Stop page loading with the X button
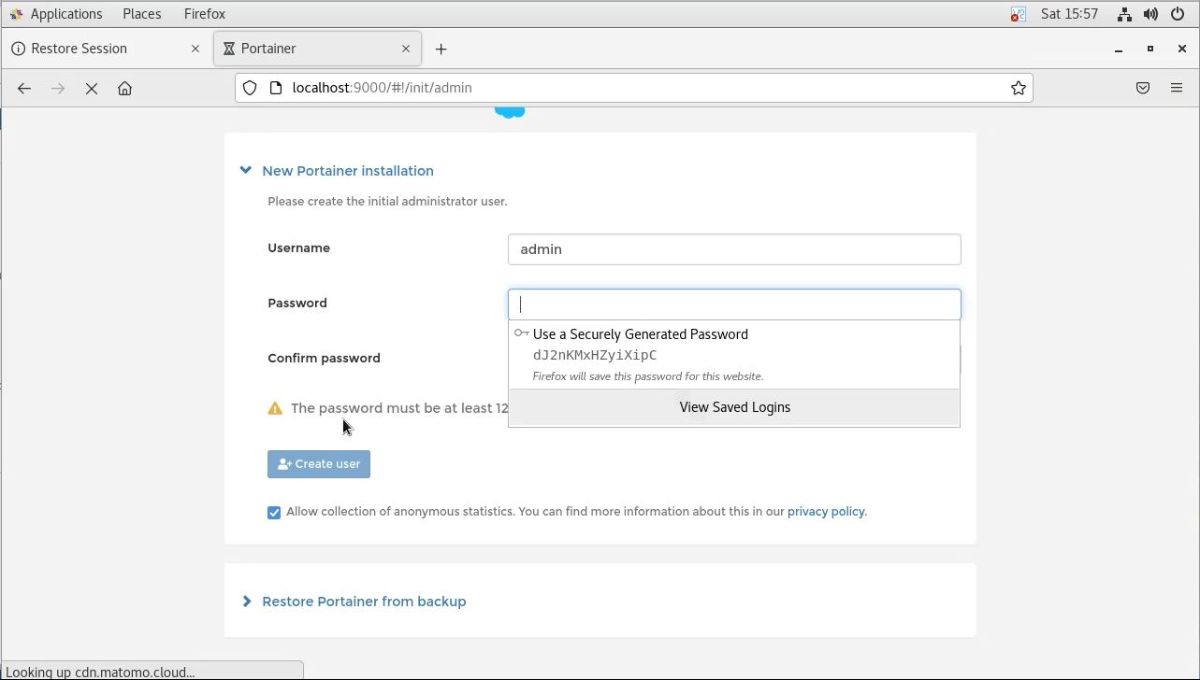This screenshot has width=1200, height=680. click(x=91, y=88)
